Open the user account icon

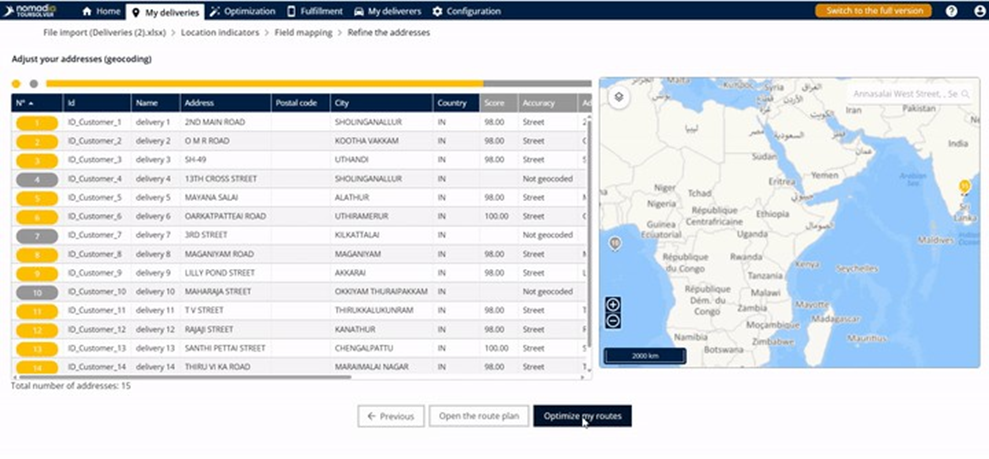point(978,11)
